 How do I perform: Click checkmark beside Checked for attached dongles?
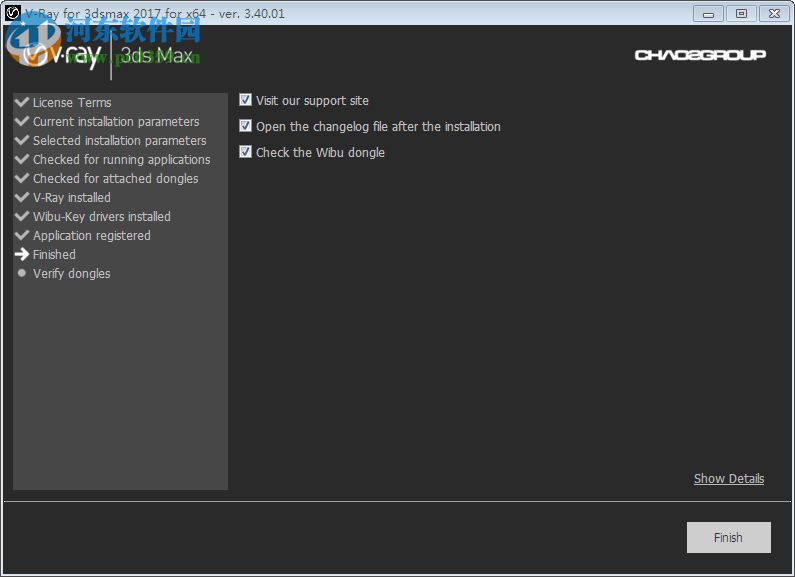(22, 178)
